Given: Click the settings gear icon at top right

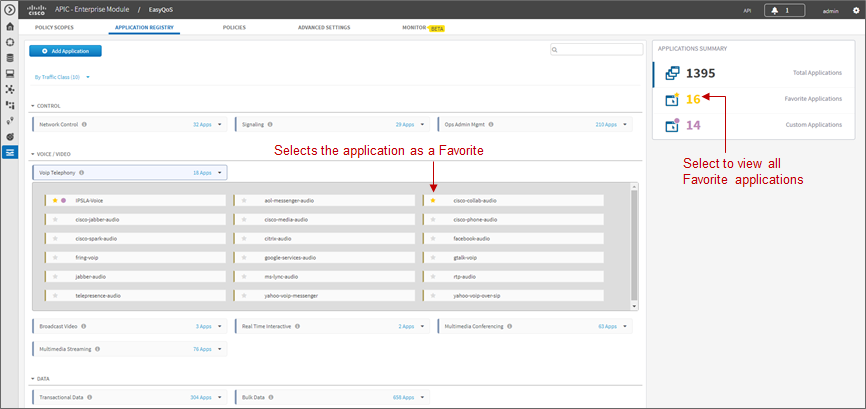Looking at the screenshot, I should [x=857, y=10].
